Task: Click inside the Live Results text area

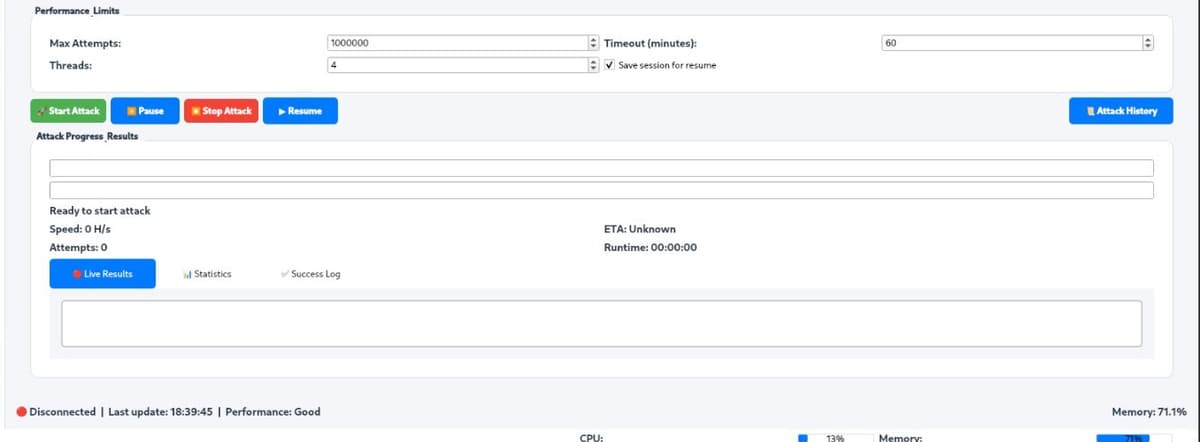Action: coord(601,323)
